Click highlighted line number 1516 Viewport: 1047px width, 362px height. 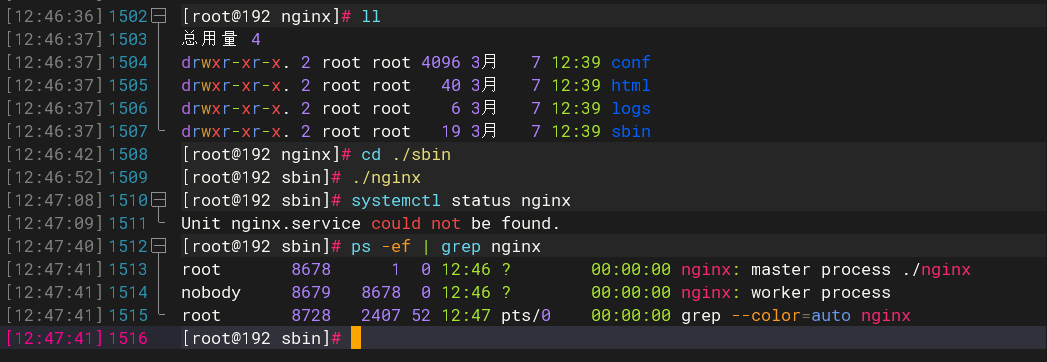coord(128,339)
